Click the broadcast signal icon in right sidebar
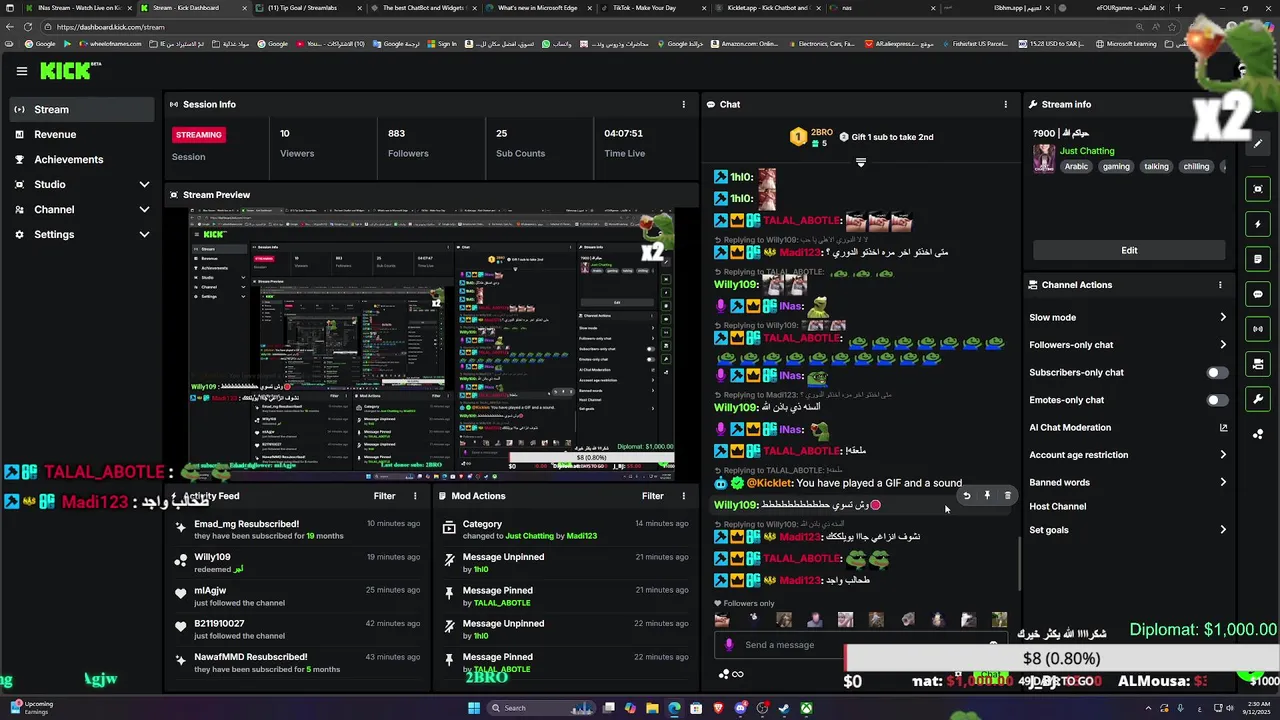 click(x=1258, y=329)
